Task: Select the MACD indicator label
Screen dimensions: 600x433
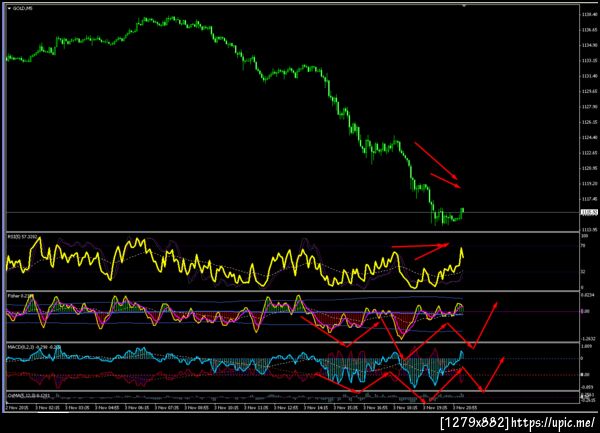Action: click(x=34, y=347)
